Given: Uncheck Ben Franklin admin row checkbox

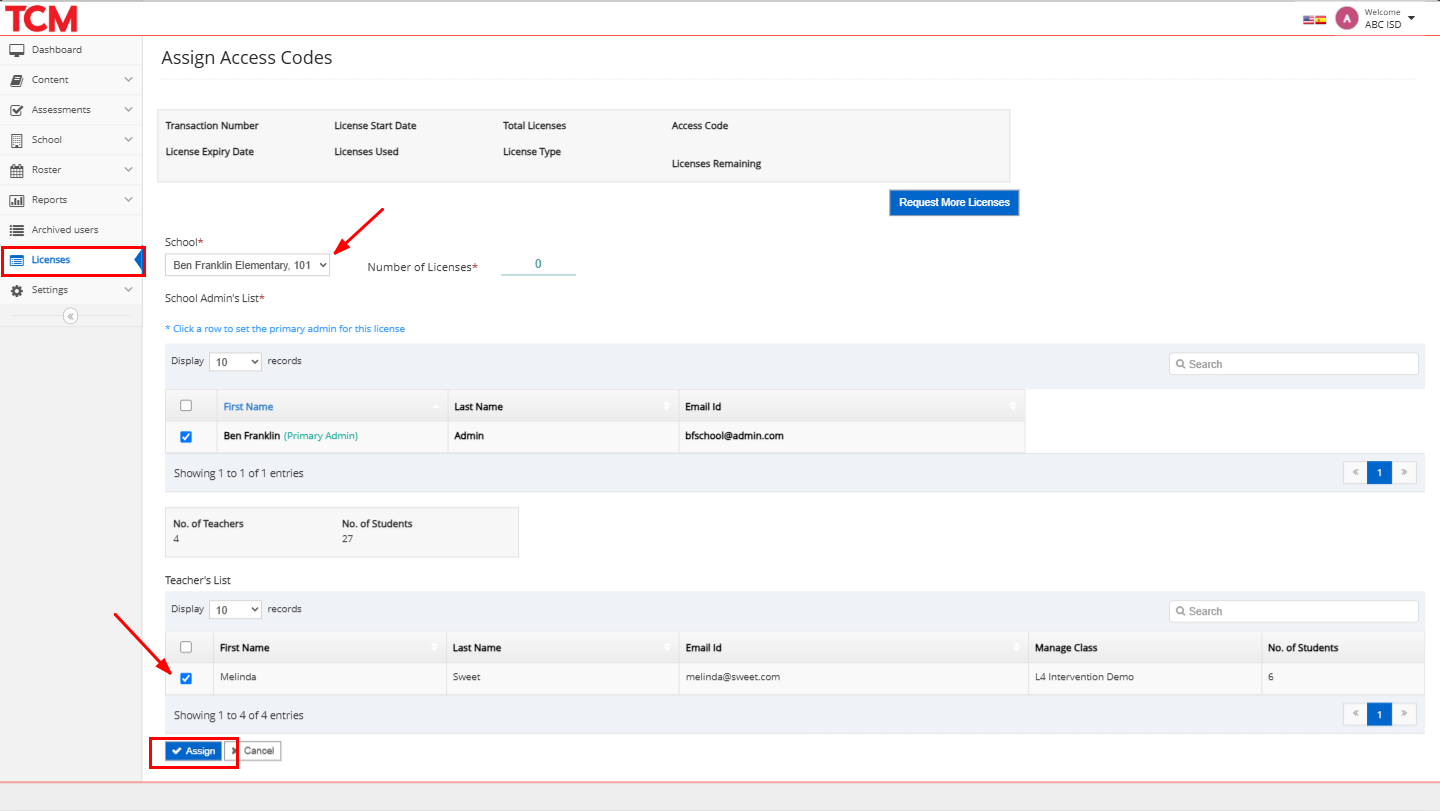Looking at the screenshot, I should click(x=186, y=437).
